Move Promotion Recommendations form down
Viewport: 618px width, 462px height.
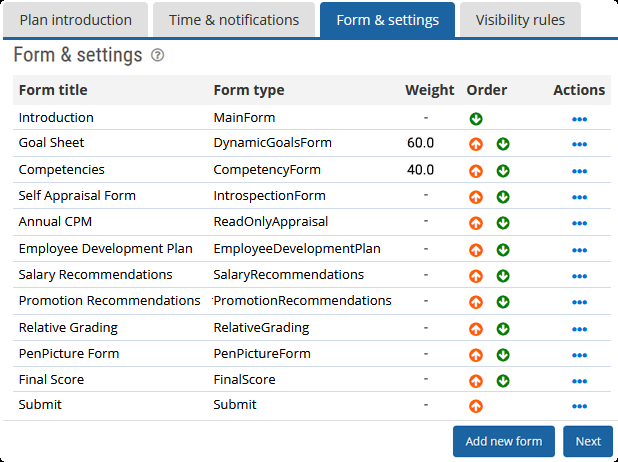coord(503,302)
